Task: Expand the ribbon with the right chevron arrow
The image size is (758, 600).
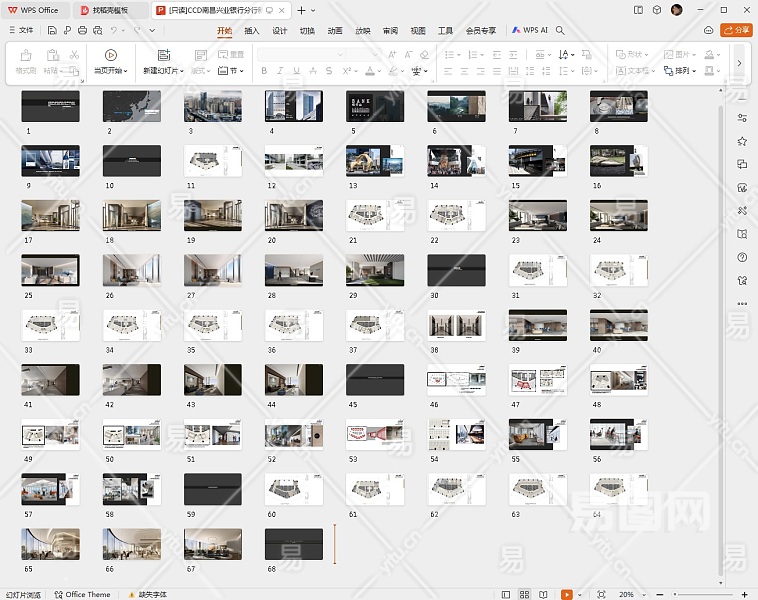Action: [x=739, y=63]
